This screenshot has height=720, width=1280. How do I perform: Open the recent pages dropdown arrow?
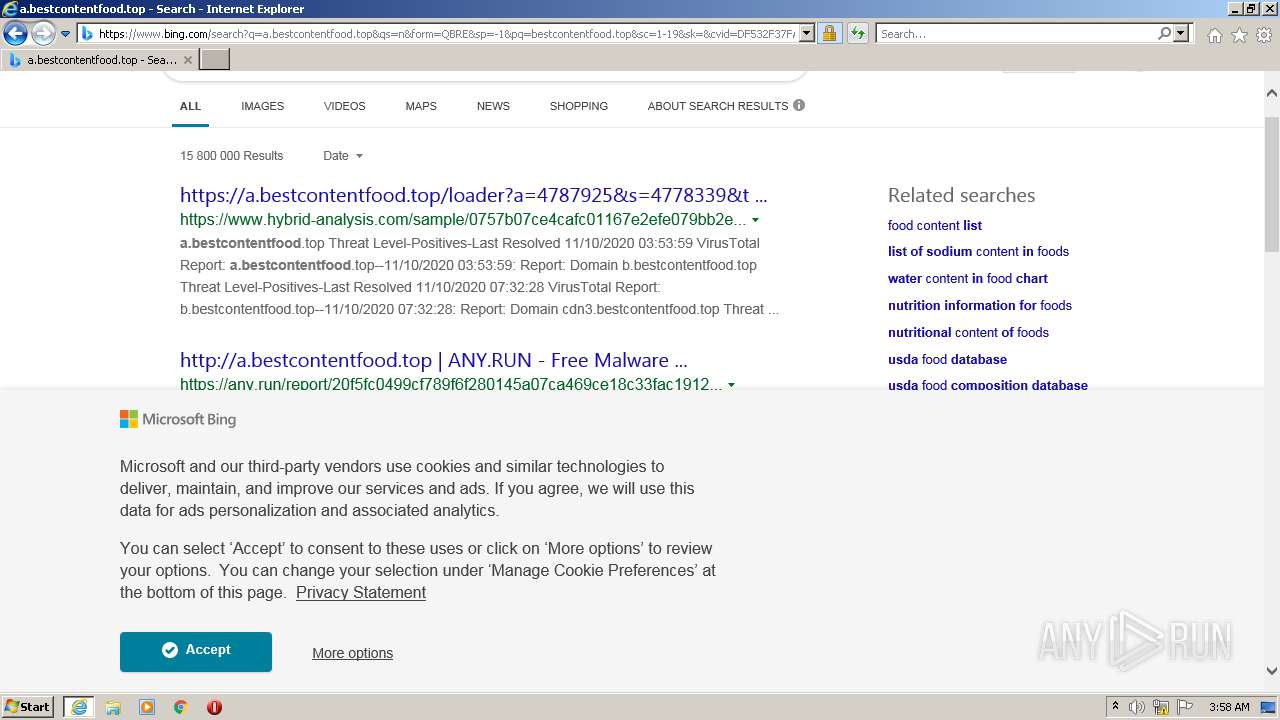(66, 34)
